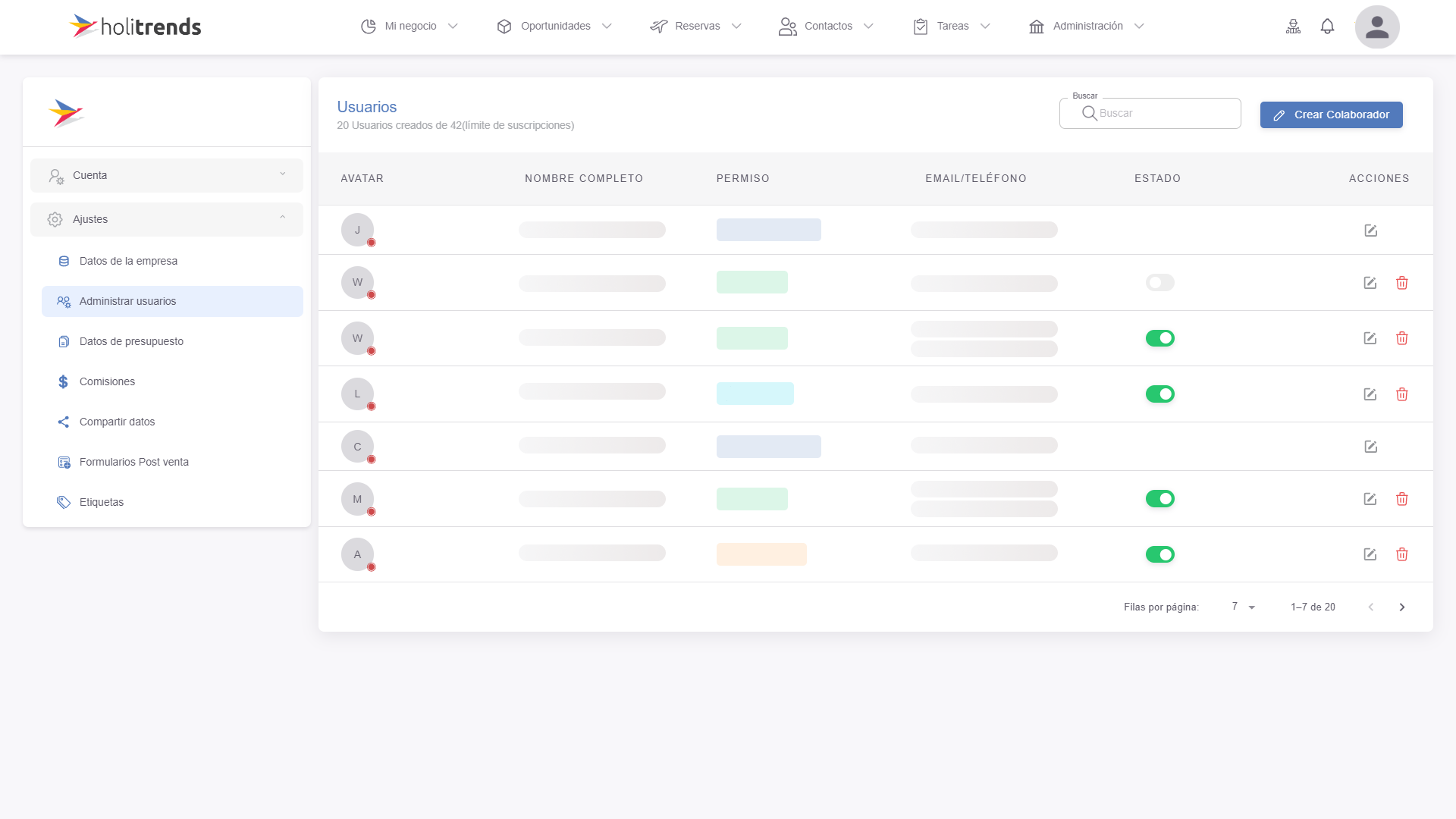Click the Usuarios page title
1456x819 pixels.
[367, 107]
